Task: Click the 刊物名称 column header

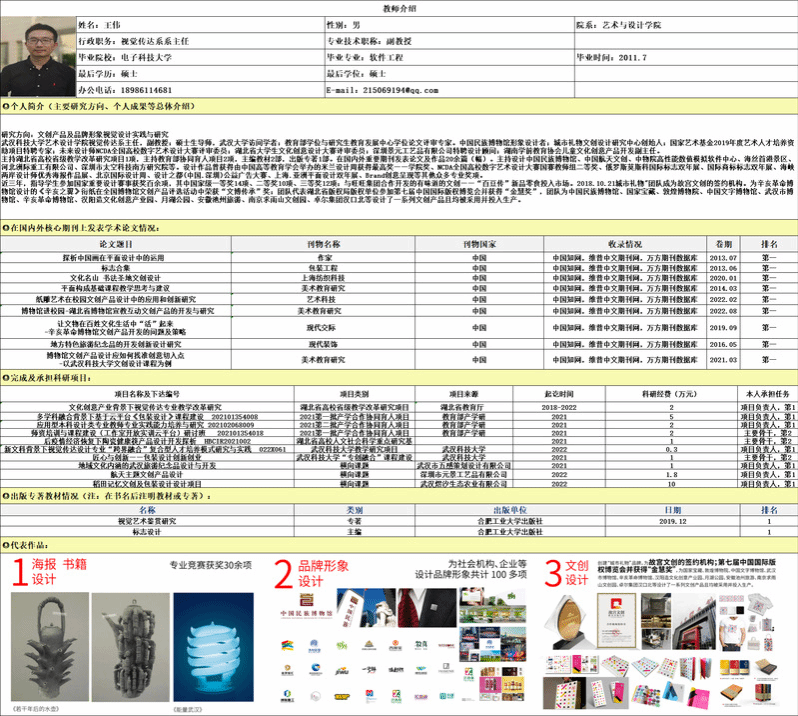Action: (323, 243)
